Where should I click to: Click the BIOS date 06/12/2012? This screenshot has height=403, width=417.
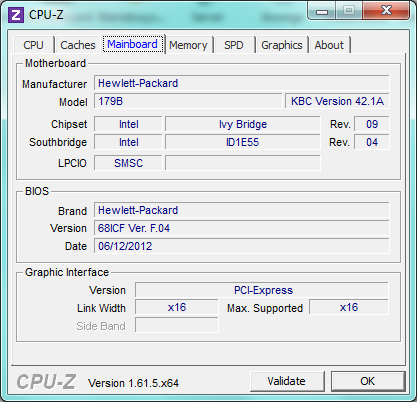point(242,246)
